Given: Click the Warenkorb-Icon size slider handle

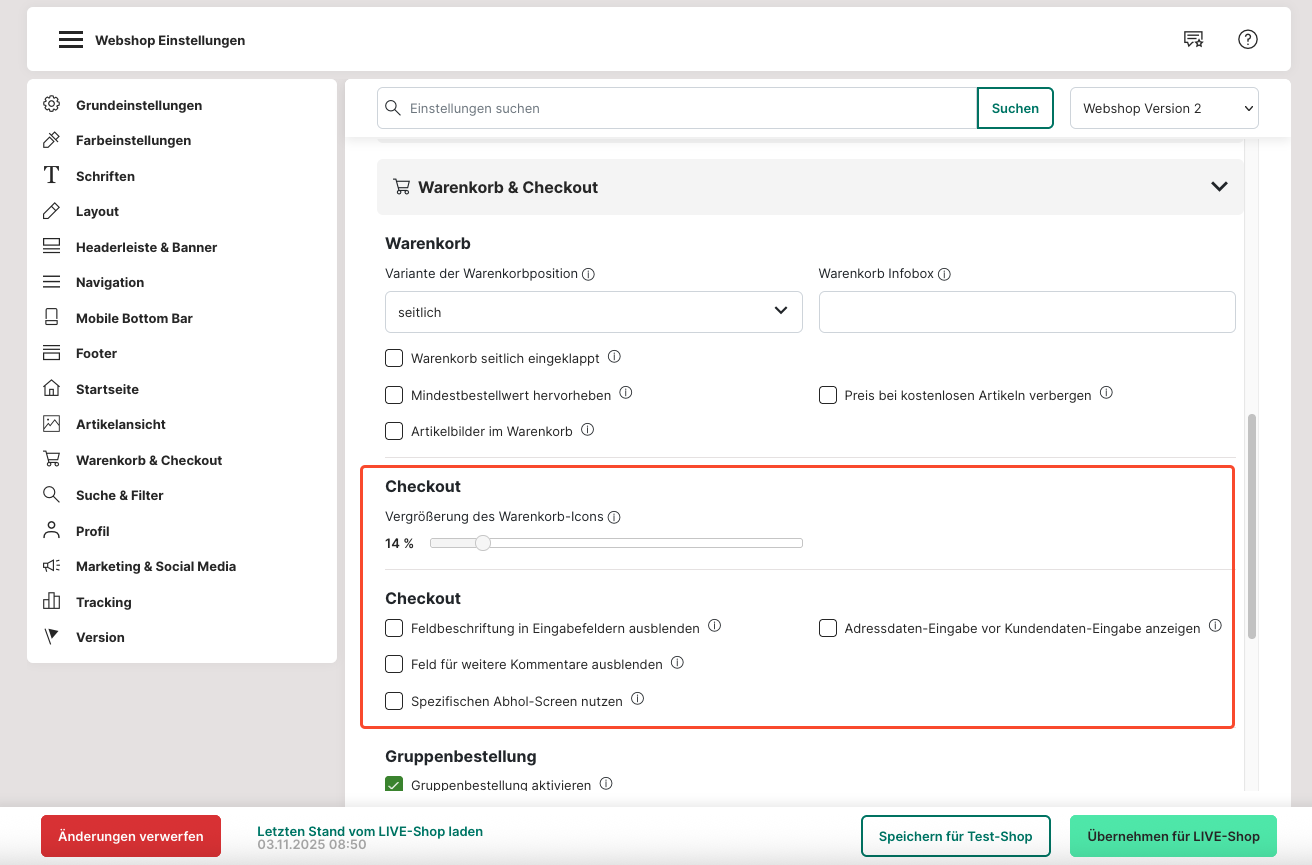Looking at the screenshot, I should (x=483, y=543).
